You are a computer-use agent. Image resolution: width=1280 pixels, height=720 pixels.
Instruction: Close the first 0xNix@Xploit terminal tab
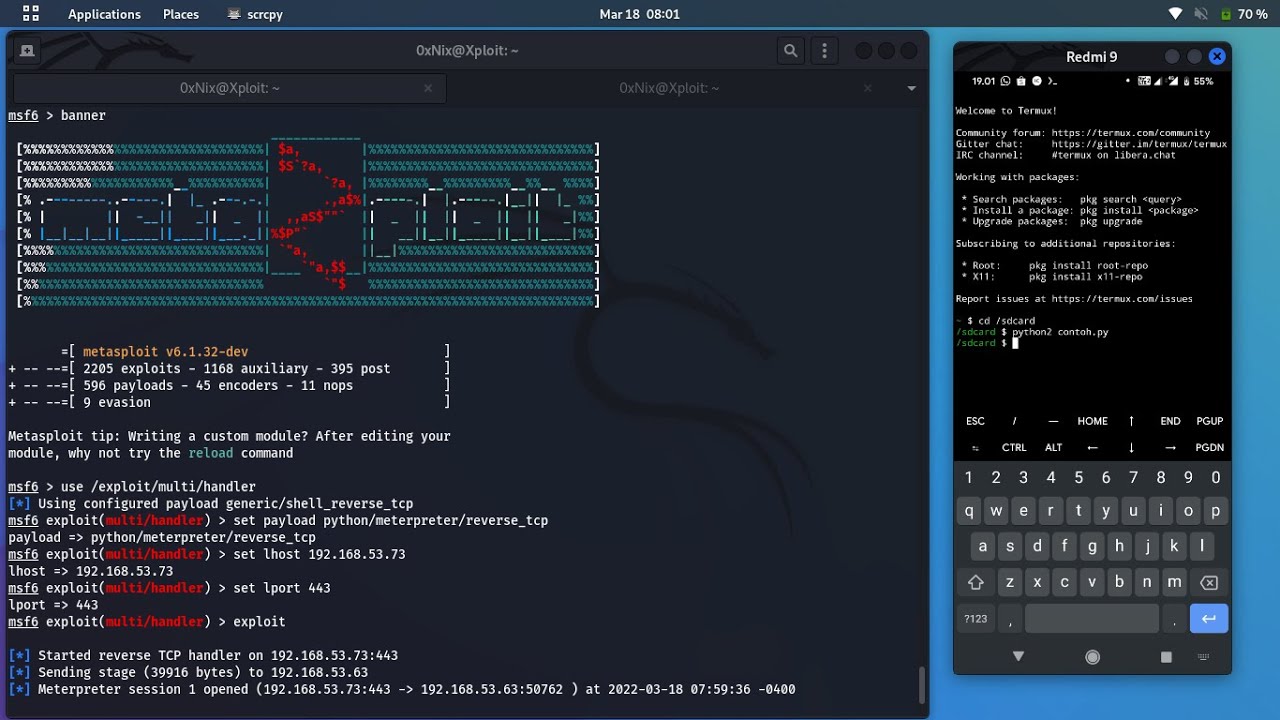pyautogui.click(x=428, y=88)
